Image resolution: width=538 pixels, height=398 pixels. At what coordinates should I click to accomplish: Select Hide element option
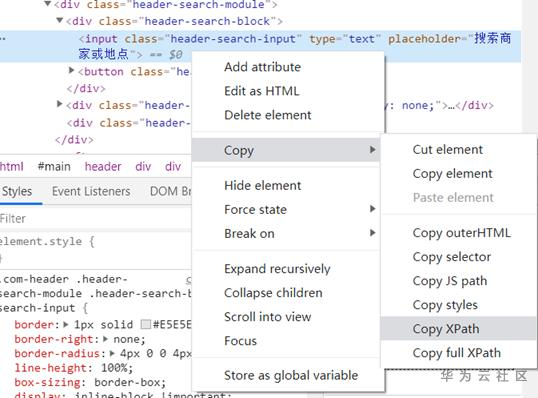(262, 186)
